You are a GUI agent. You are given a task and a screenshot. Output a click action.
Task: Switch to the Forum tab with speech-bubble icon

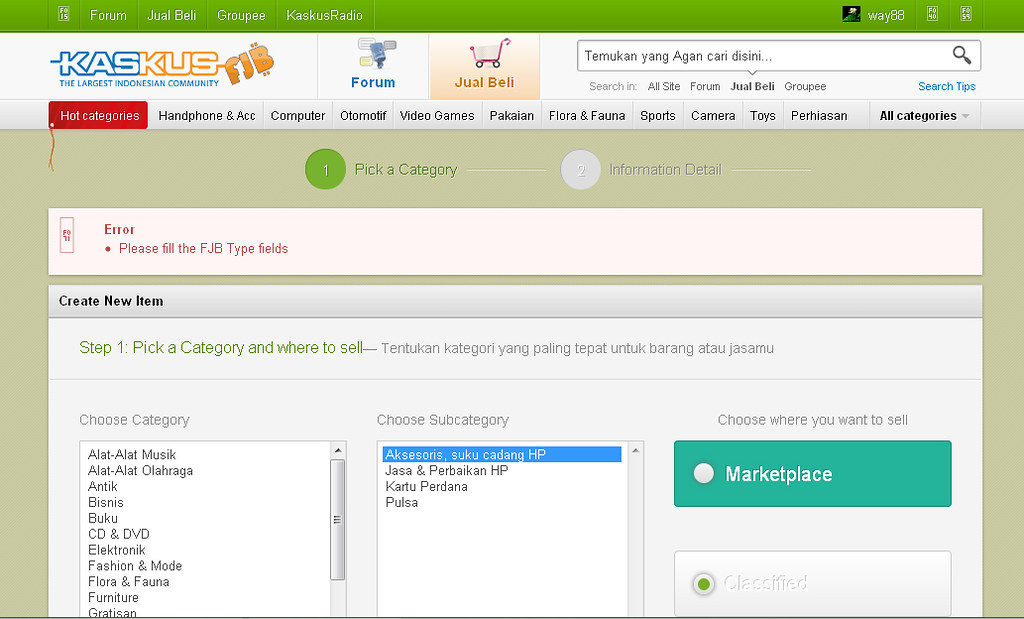click(373, 65)
